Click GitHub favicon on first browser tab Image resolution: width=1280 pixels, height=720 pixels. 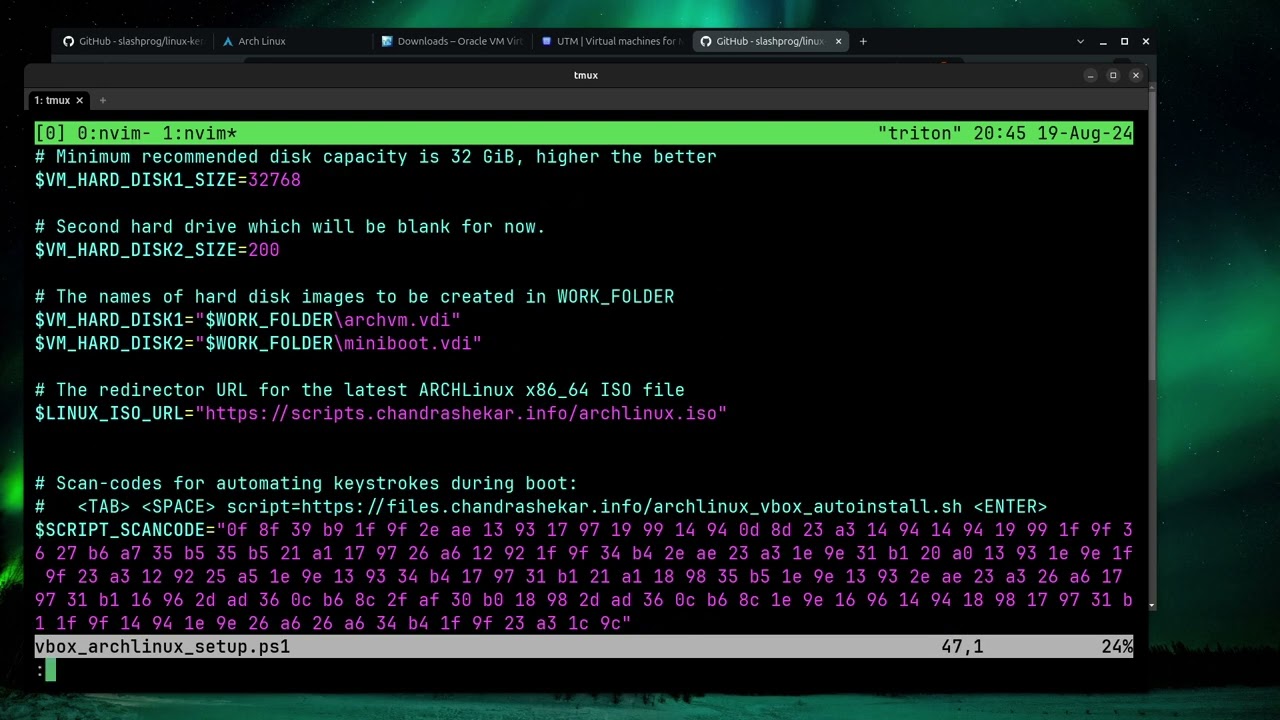click(68, 41)
